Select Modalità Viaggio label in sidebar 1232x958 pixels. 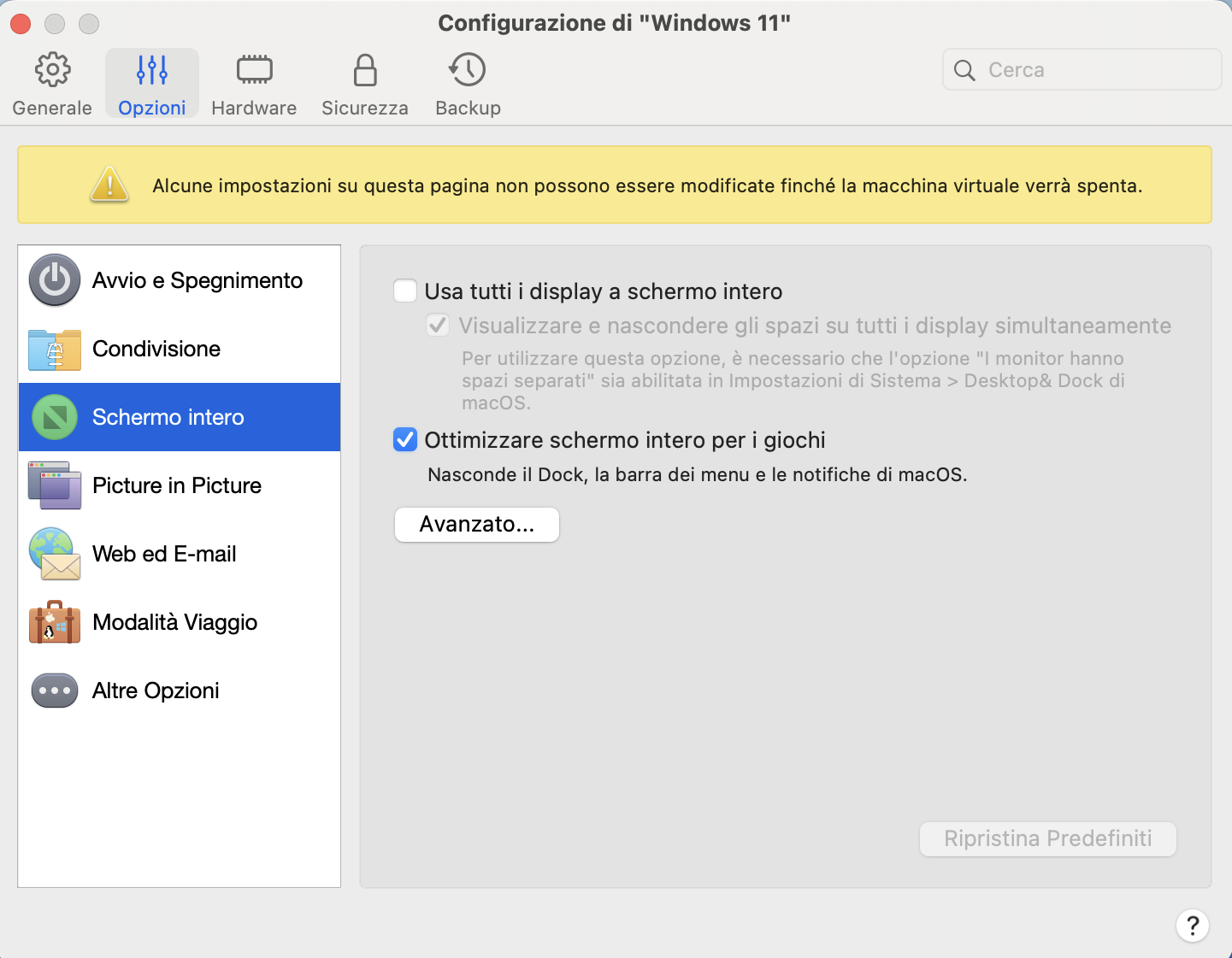174,622
